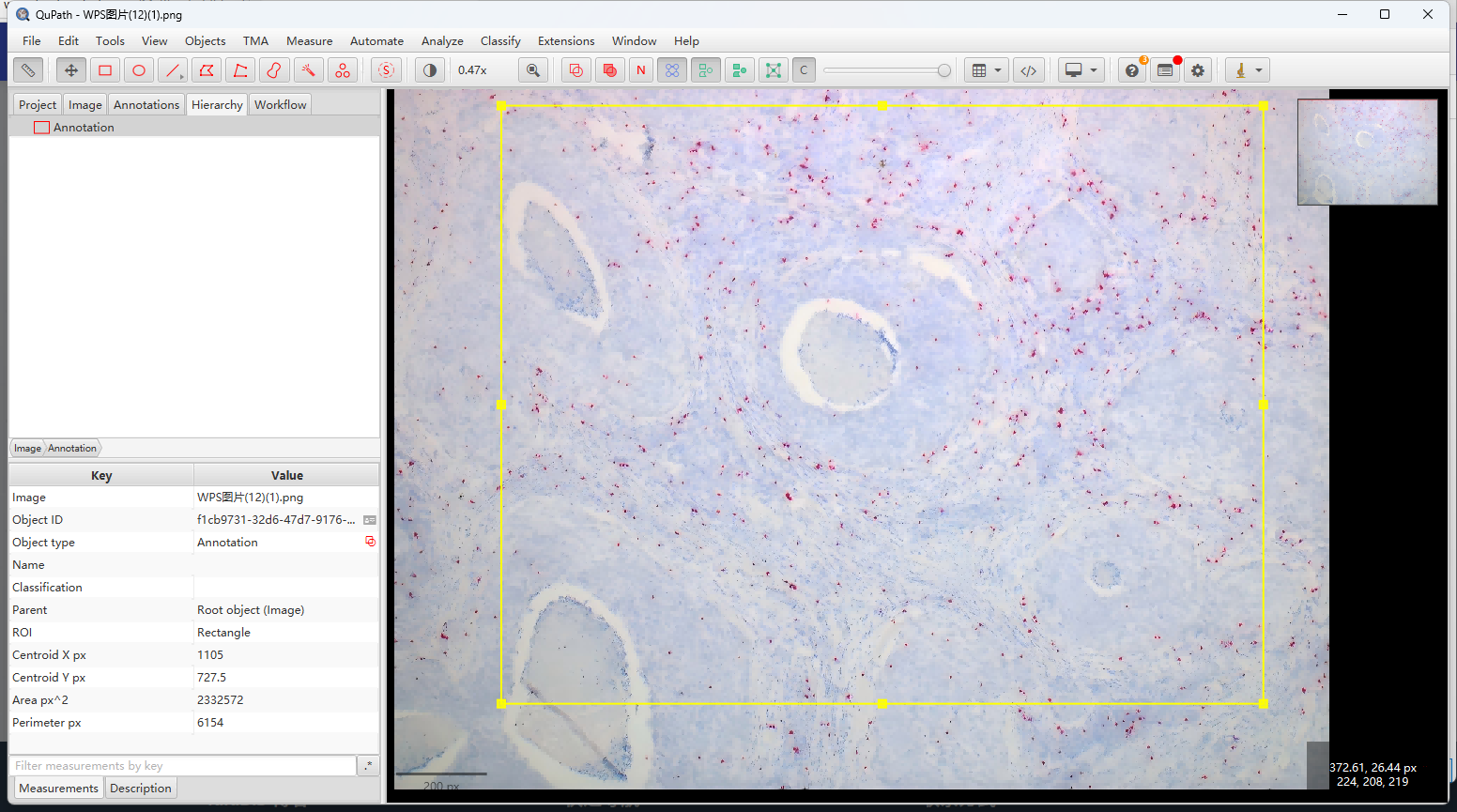Select the Wand tool
The width and height of the screenshot is (1457, 812).
click(x=309, y=69)
